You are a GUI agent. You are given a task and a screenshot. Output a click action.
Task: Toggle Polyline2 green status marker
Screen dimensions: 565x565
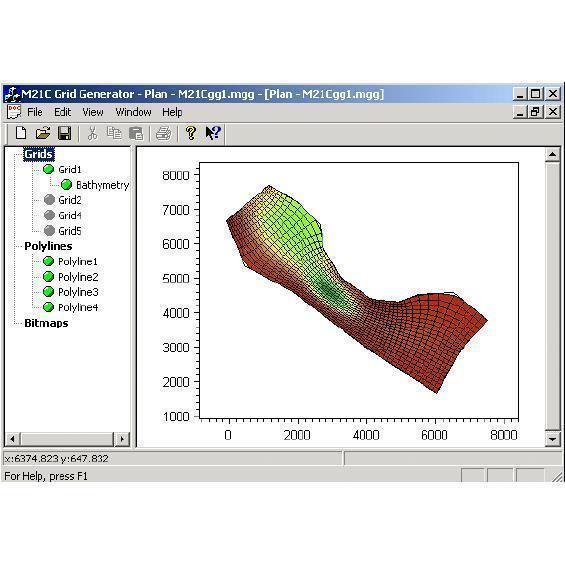coord(48,276)
